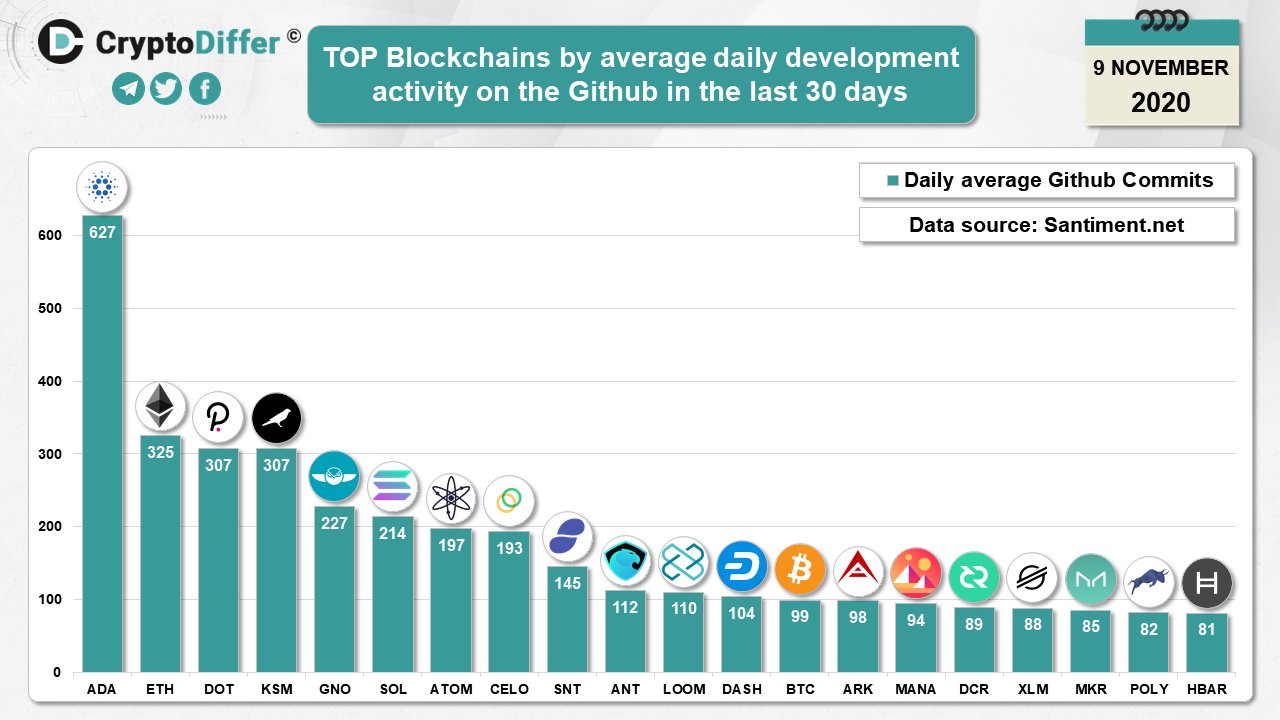The width and height of the screenshot is (1280, 720).
Task: Select the Cardano ADA logo
Action: click(102, 187)
